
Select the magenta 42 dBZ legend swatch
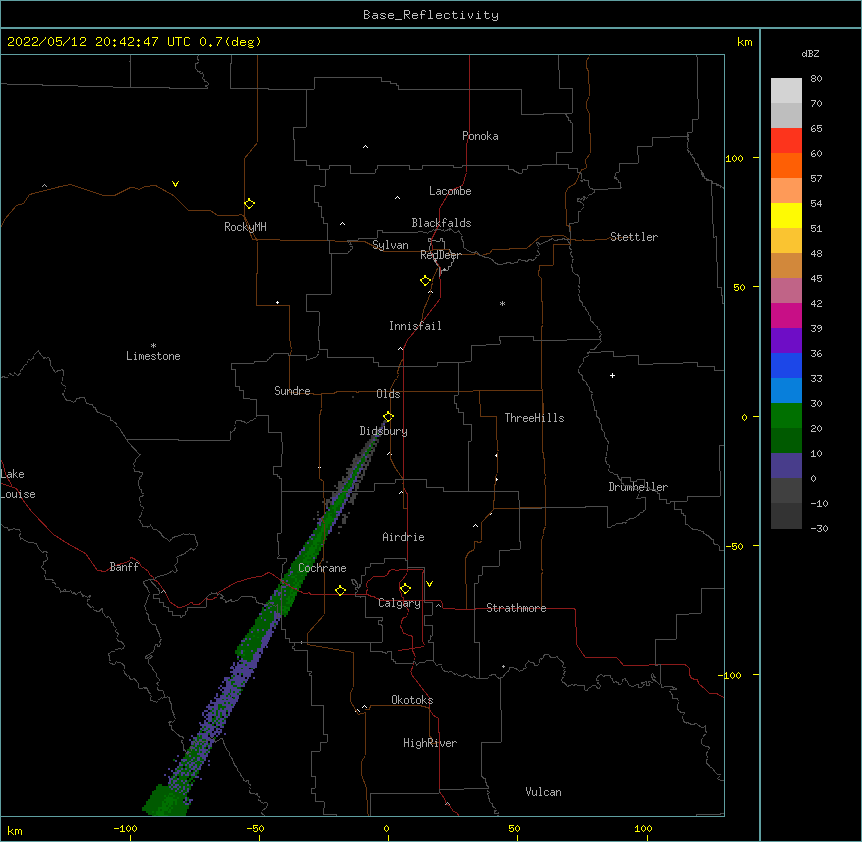pyautogui.click(x=786, y=315)
